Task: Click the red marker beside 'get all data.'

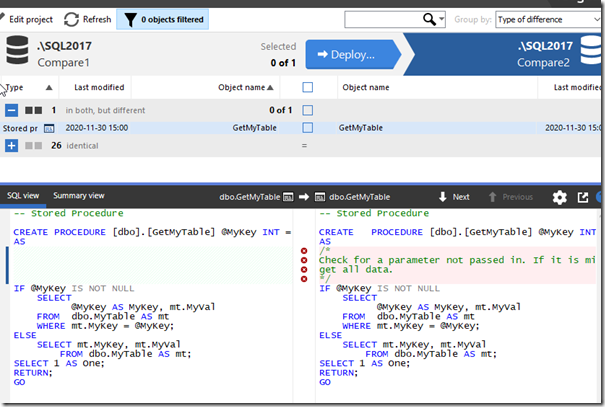Action: click(304, 270)
